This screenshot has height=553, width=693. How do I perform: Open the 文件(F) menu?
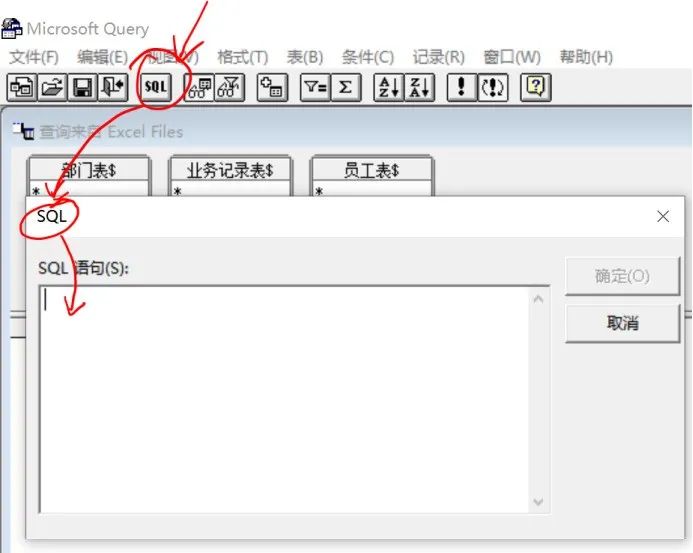coord(34,57)
